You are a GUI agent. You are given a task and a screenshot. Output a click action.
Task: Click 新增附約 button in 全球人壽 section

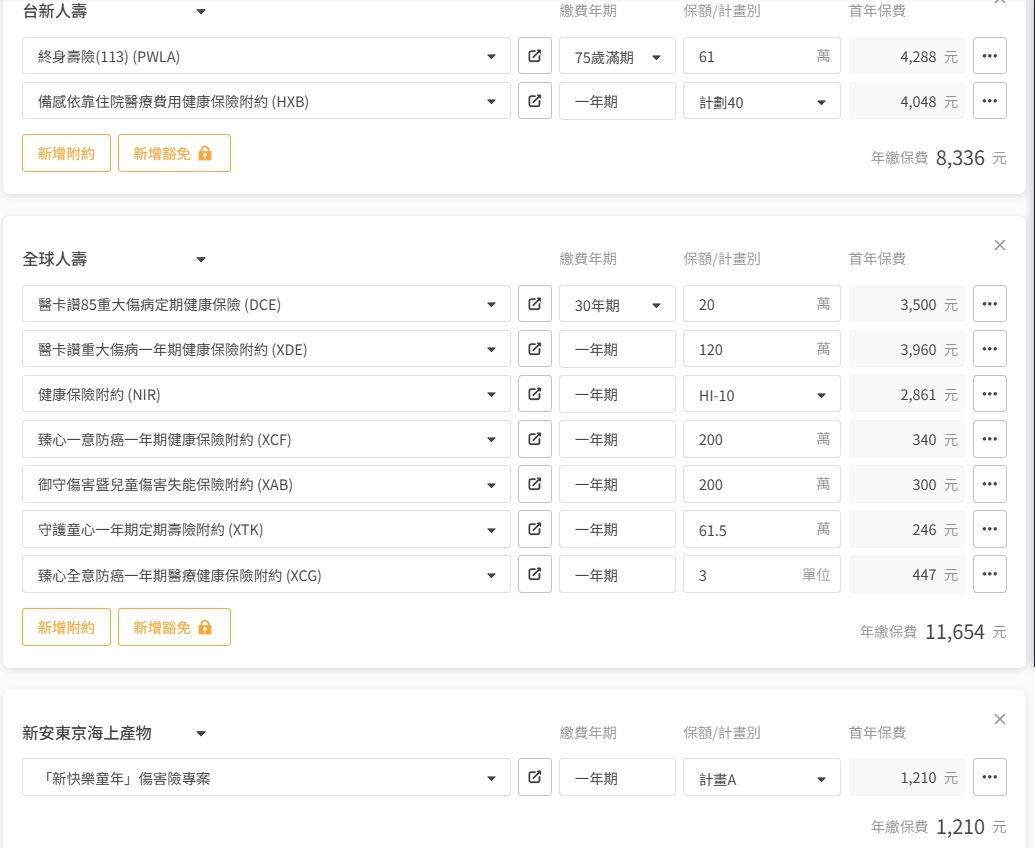pos(66,627)
